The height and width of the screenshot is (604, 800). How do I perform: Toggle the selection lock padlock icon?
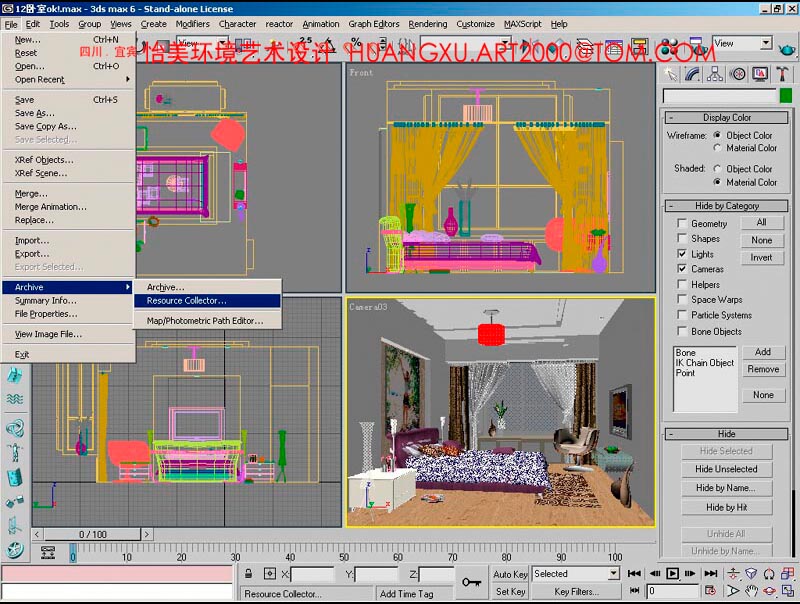coord(248,573)
